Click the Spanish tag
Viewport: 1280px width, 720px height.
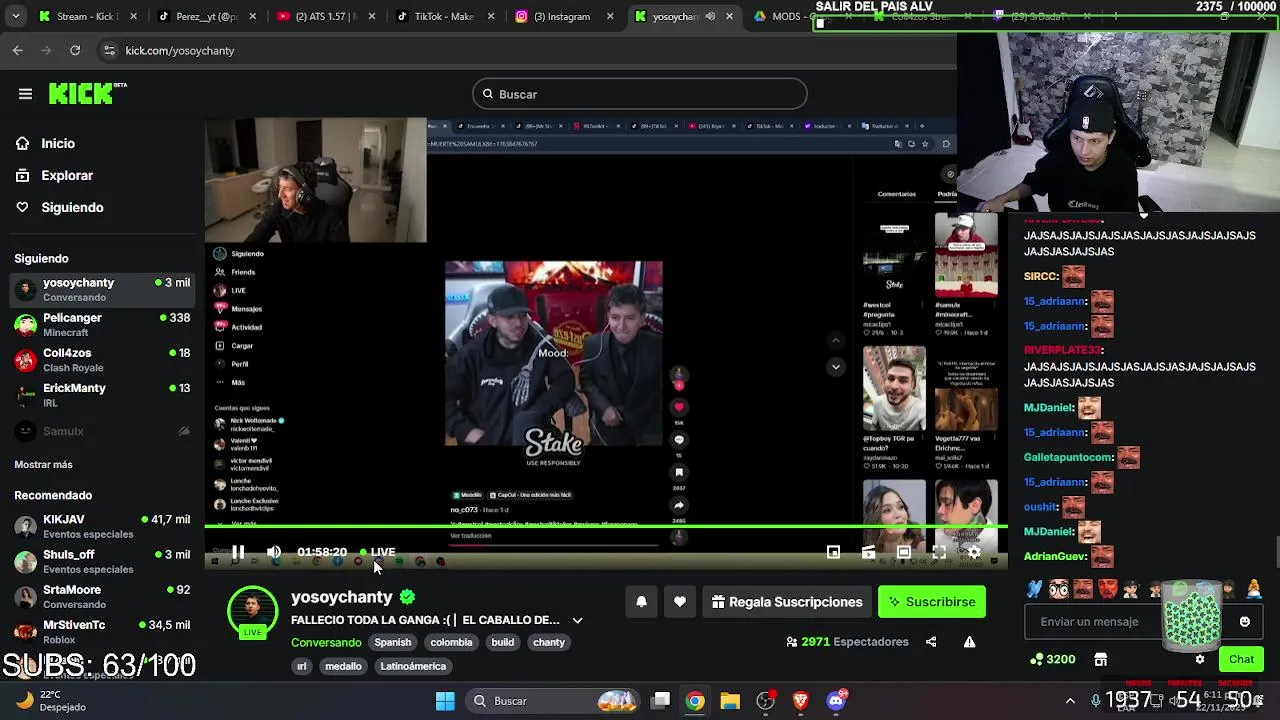(x=392, y=642)
